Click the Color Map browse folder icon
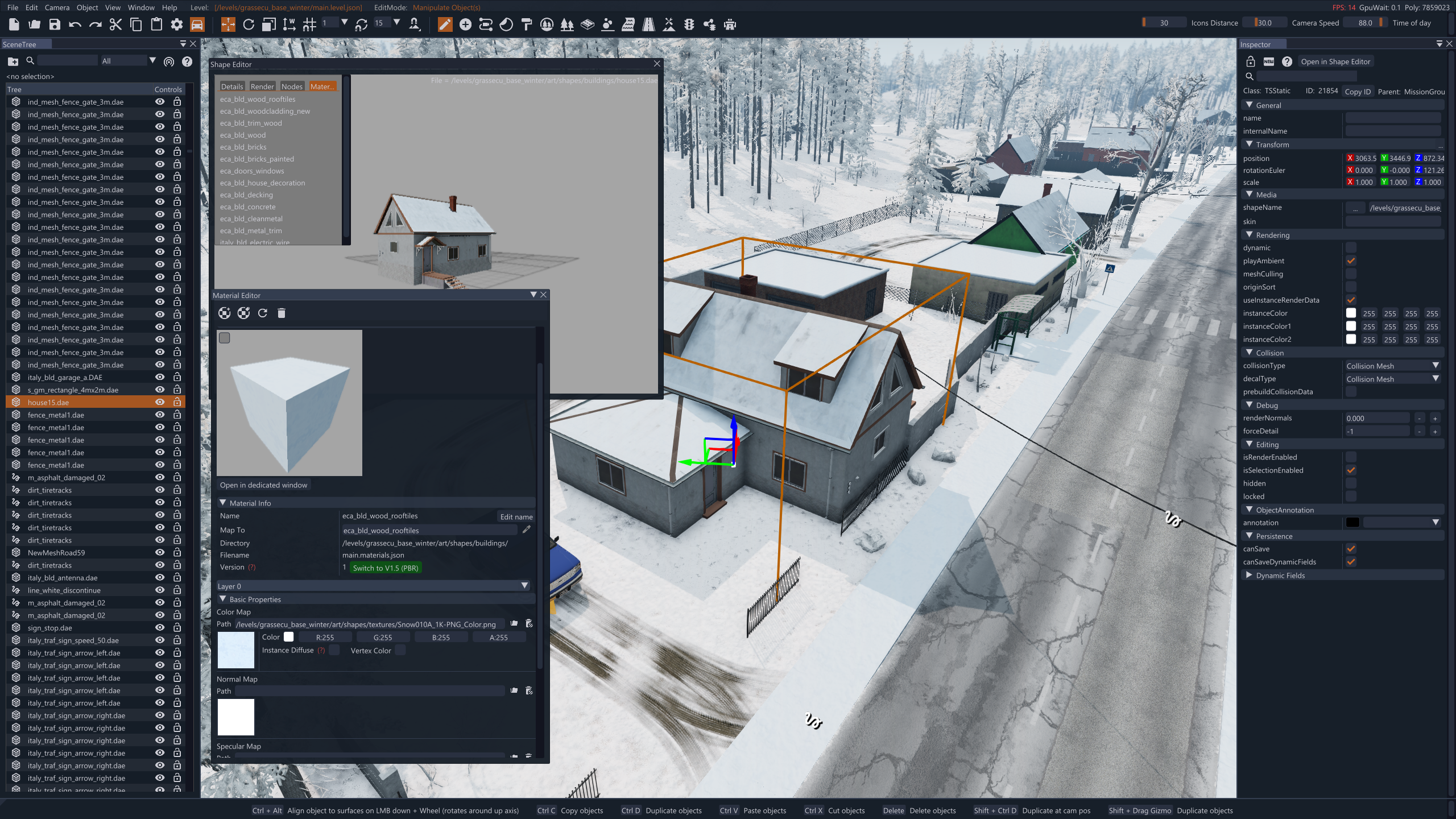1456x819 pixels. pyautogui.click(x=514, y=623)
